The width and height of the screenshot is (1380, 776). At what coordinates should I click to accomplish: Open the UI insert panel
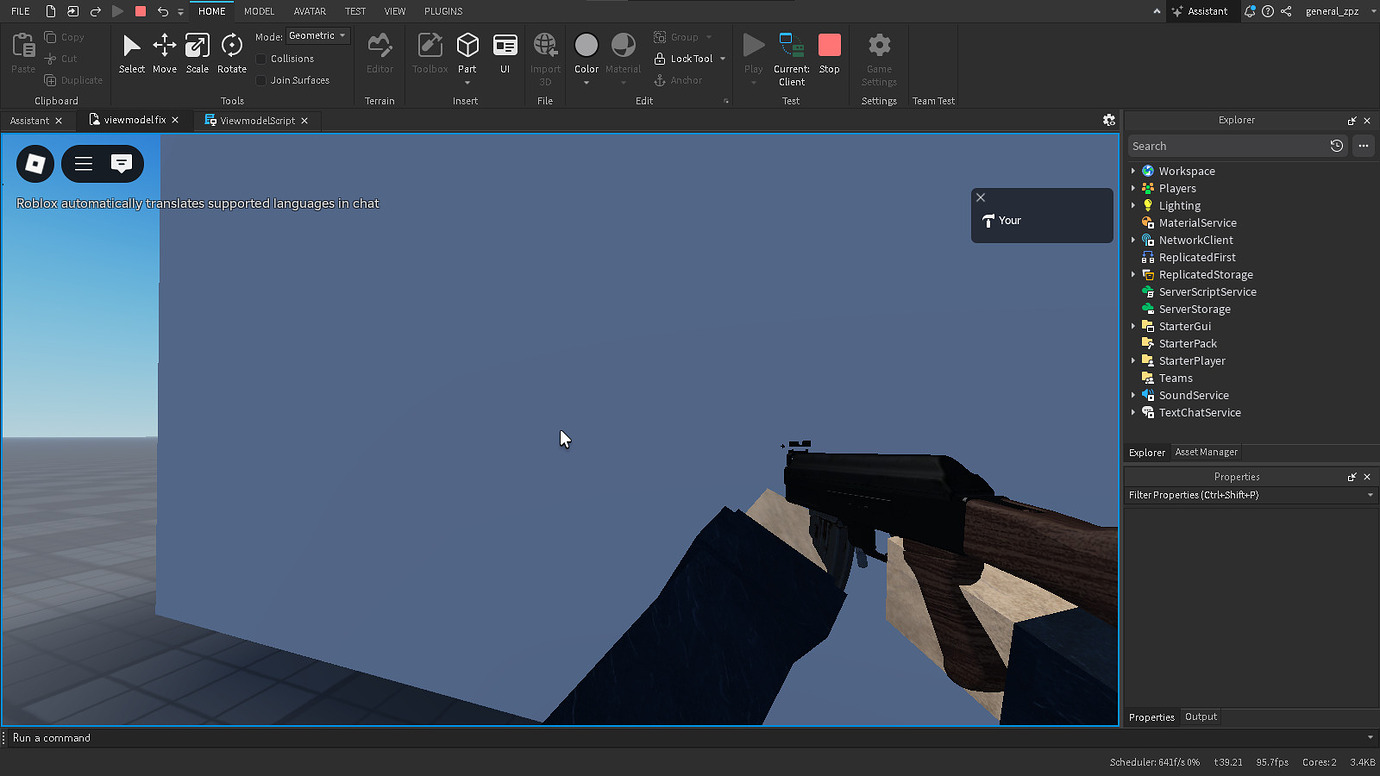[505, 48]
